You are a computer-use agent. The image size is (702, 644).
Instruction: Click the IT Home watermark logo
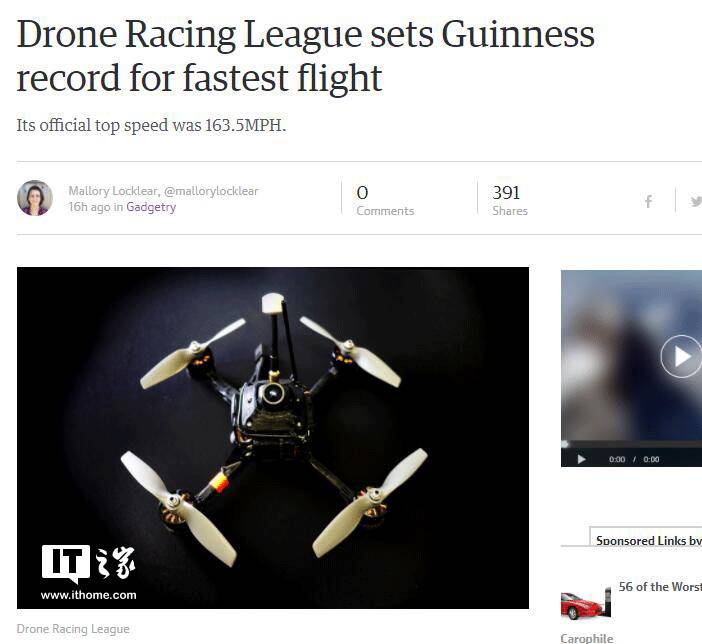pyautogui.click(x=88, y=563)
